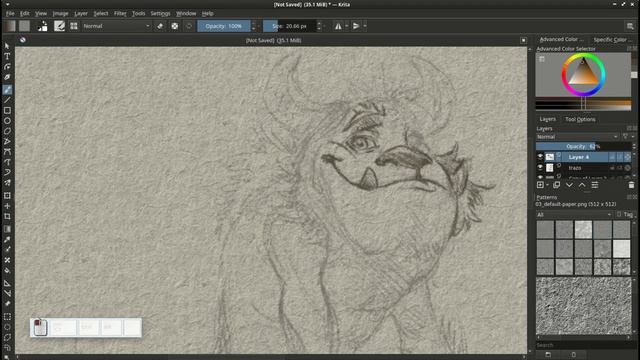Screen dimensions: 640x360
Task: Click the pattern Search field
Action: coord(583,345)
